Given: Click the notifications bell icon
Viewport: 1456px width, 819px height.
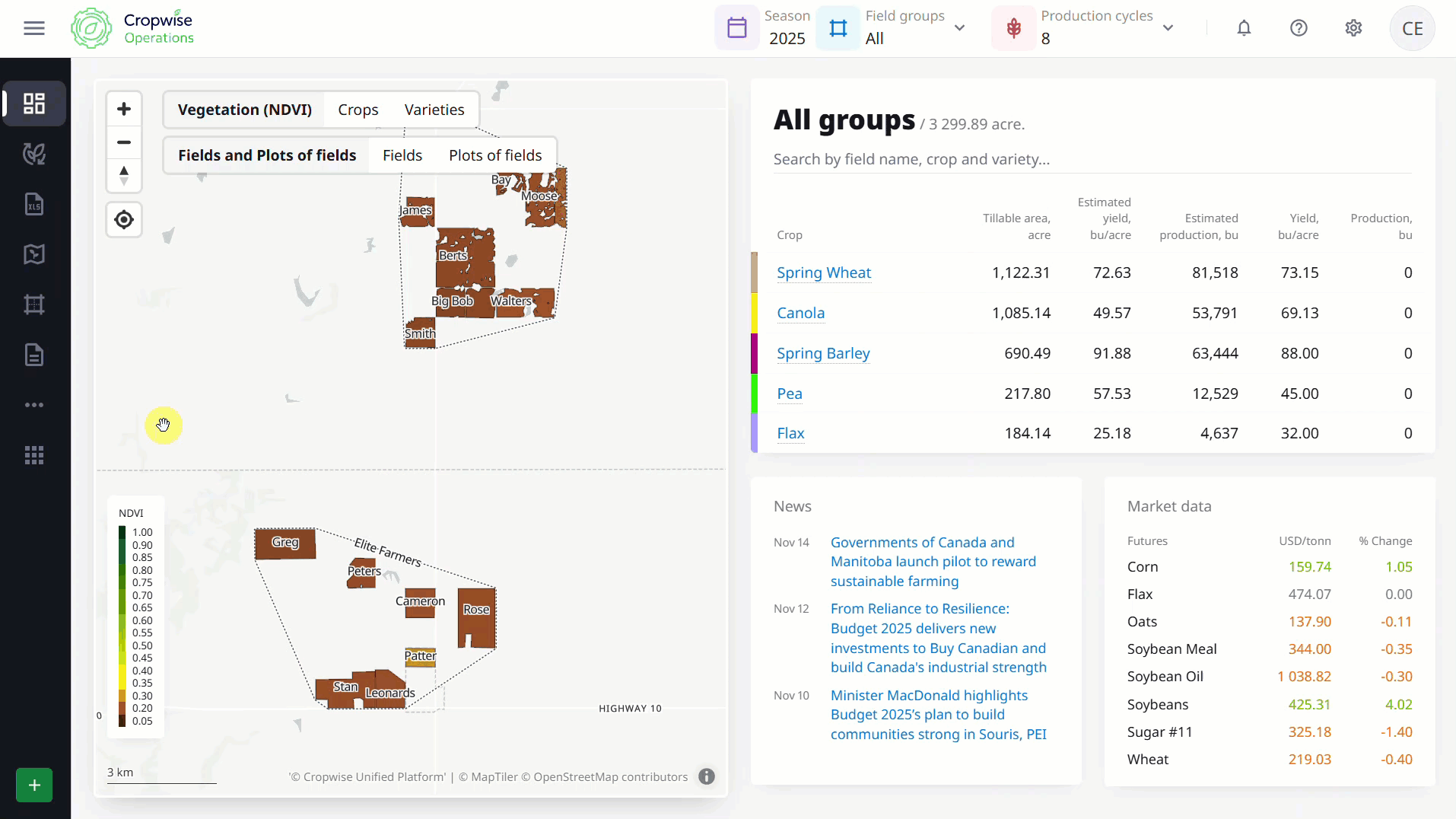Looking at the screenshot, I should 1244,28.
